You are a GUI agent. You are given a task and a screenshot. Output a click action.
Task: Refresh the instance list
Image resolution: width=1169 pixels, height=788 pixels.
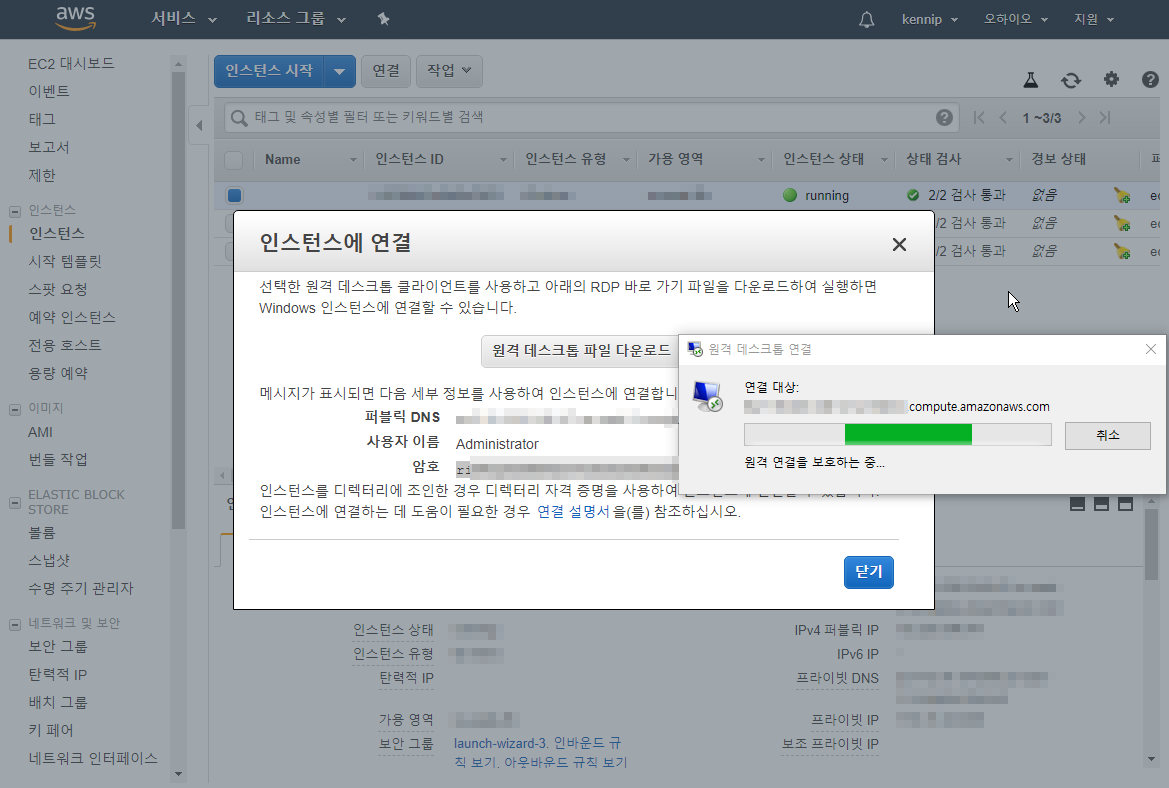tap(1071, 80)
